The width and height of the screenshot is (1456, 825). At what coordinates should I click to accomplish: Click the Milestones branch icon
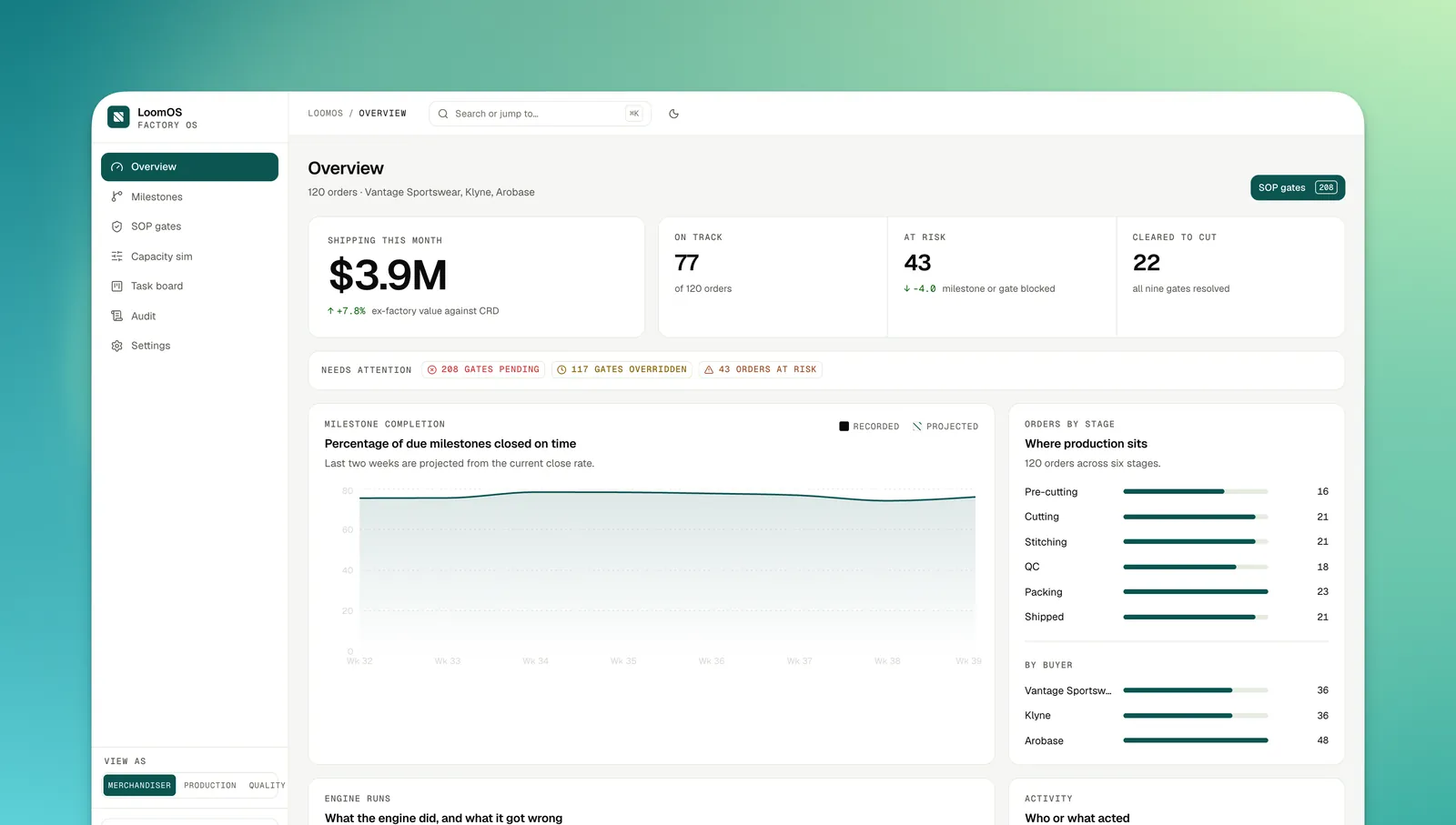(x=116, y=197)
